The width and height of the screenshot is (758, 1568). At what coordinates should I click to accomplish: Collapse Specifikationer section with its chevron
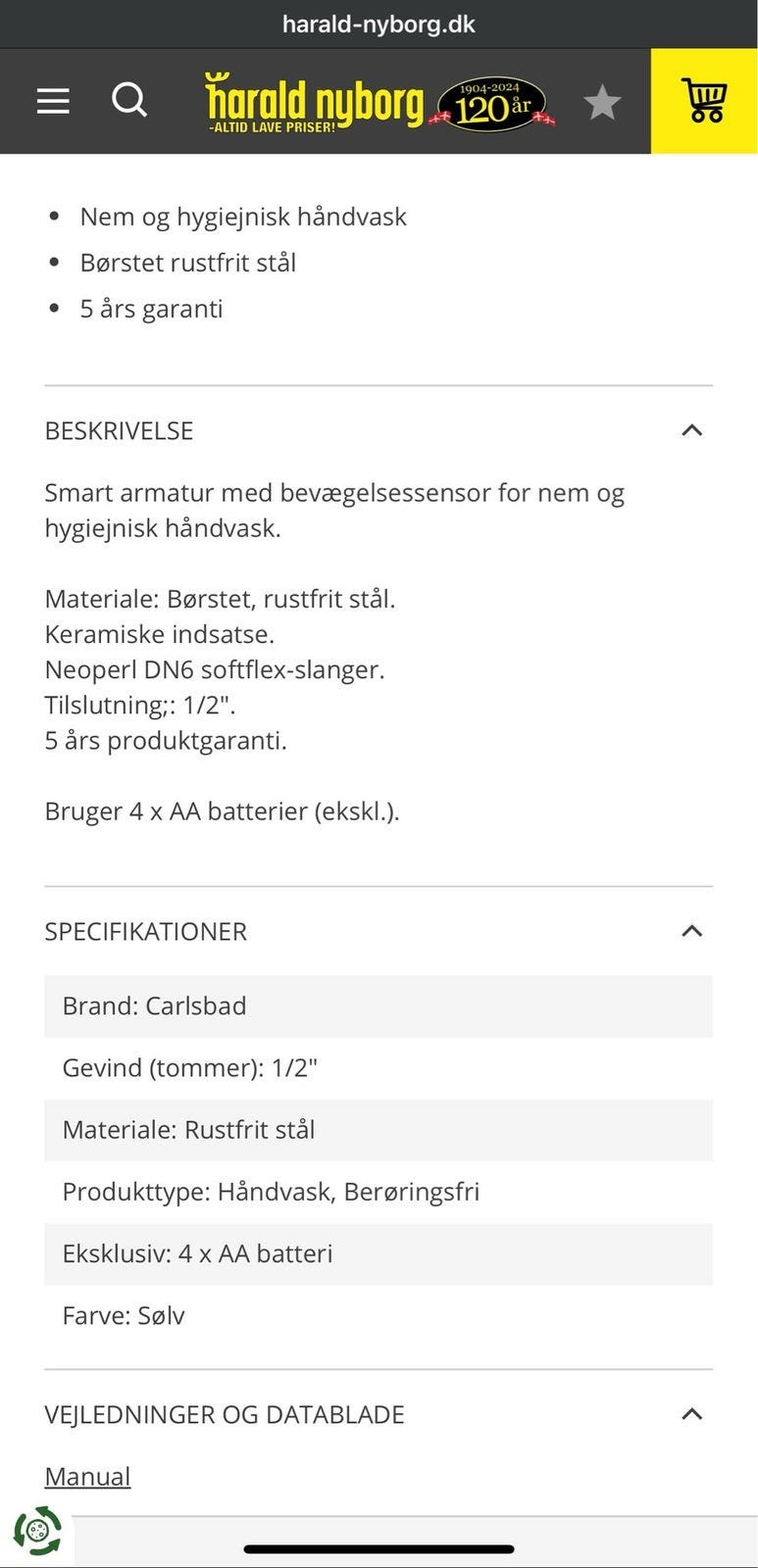tap(691, 931)
